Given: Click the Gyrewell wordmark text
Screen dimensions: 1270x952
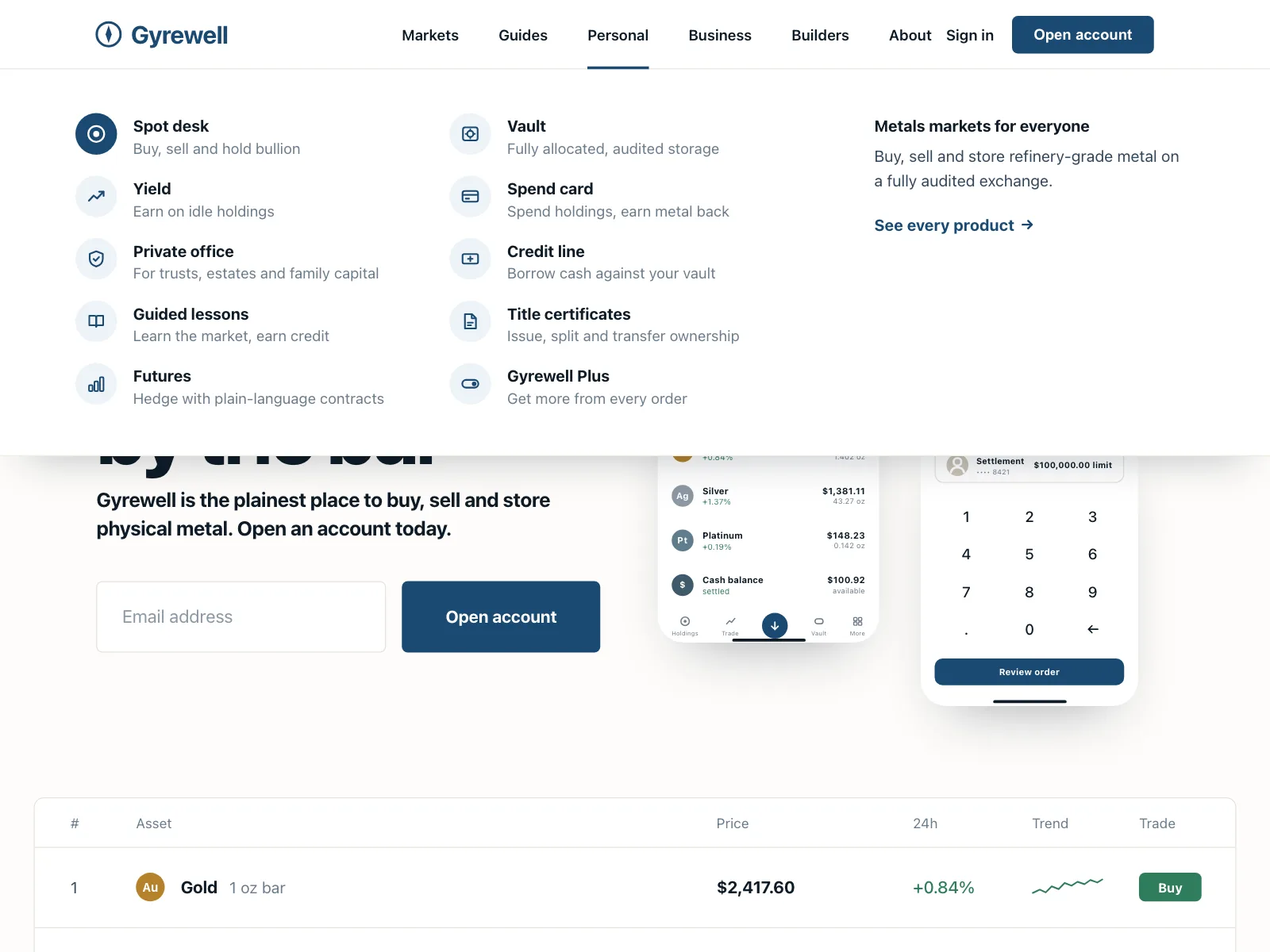Looking at the screenshot, I should 179,36.
